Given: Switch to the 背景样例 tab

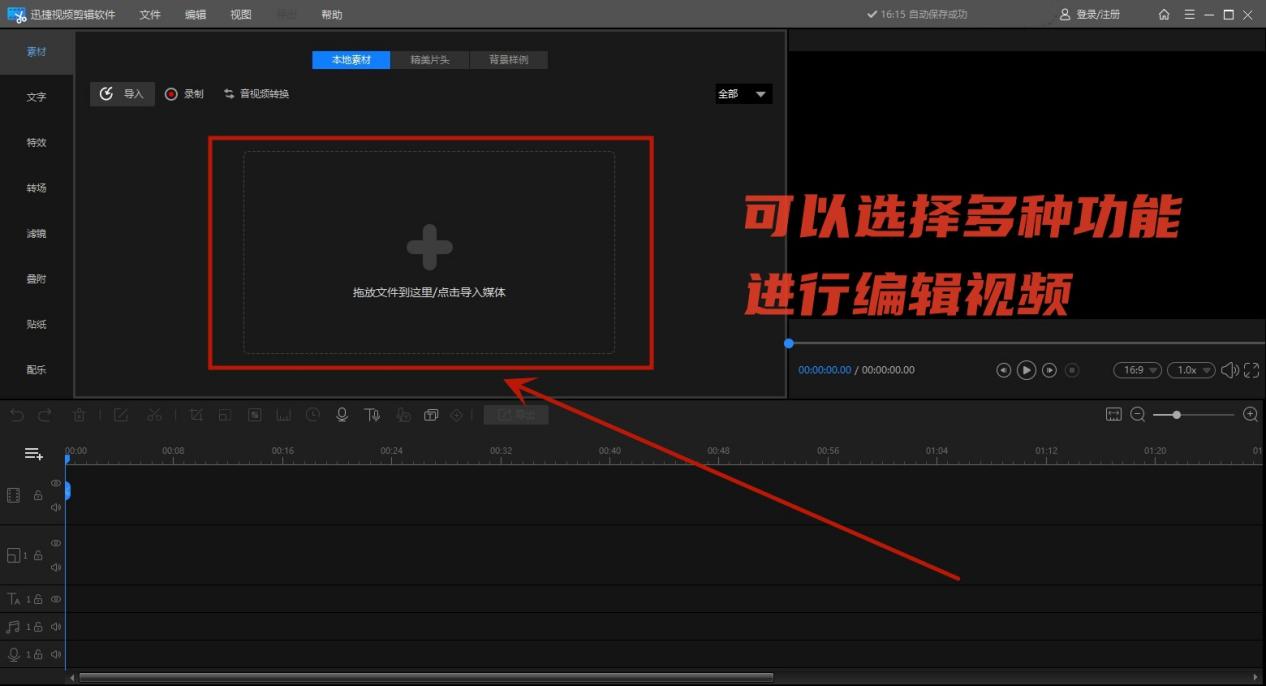Looking at the screenshot, I should [x=509, y=60].
